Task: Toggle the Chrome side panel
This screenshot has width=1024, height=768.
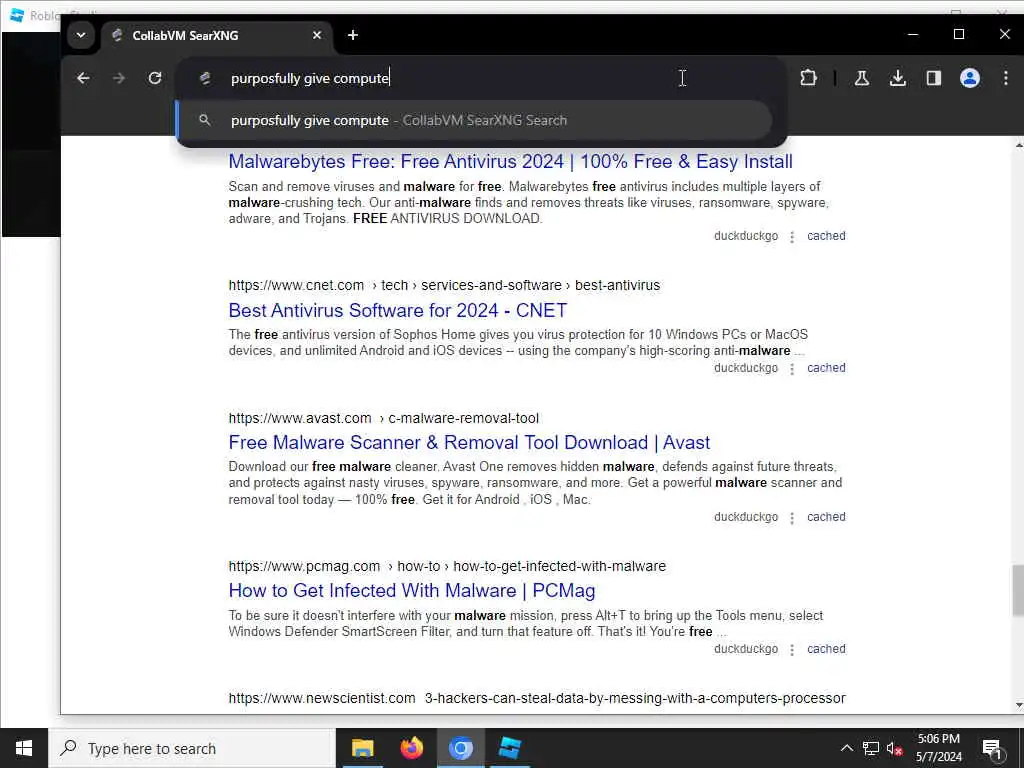Action: (934, 78)
